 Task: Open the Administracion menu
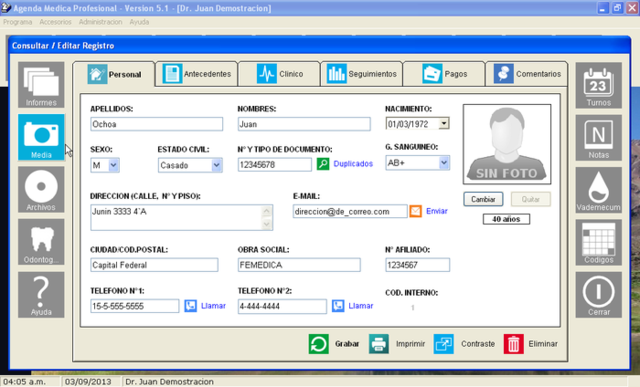point(100,22)
